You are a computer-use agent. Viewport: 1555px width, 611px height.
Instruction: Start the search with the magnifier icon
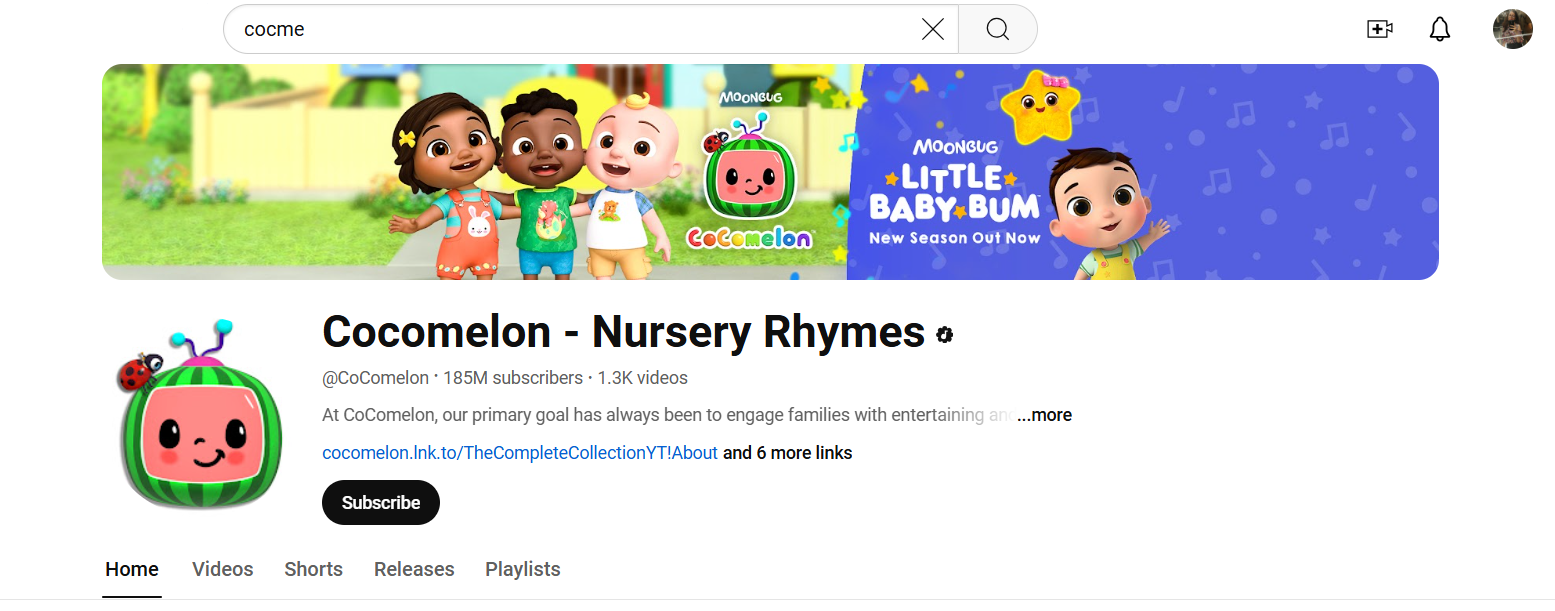click(x=997, y=29)
